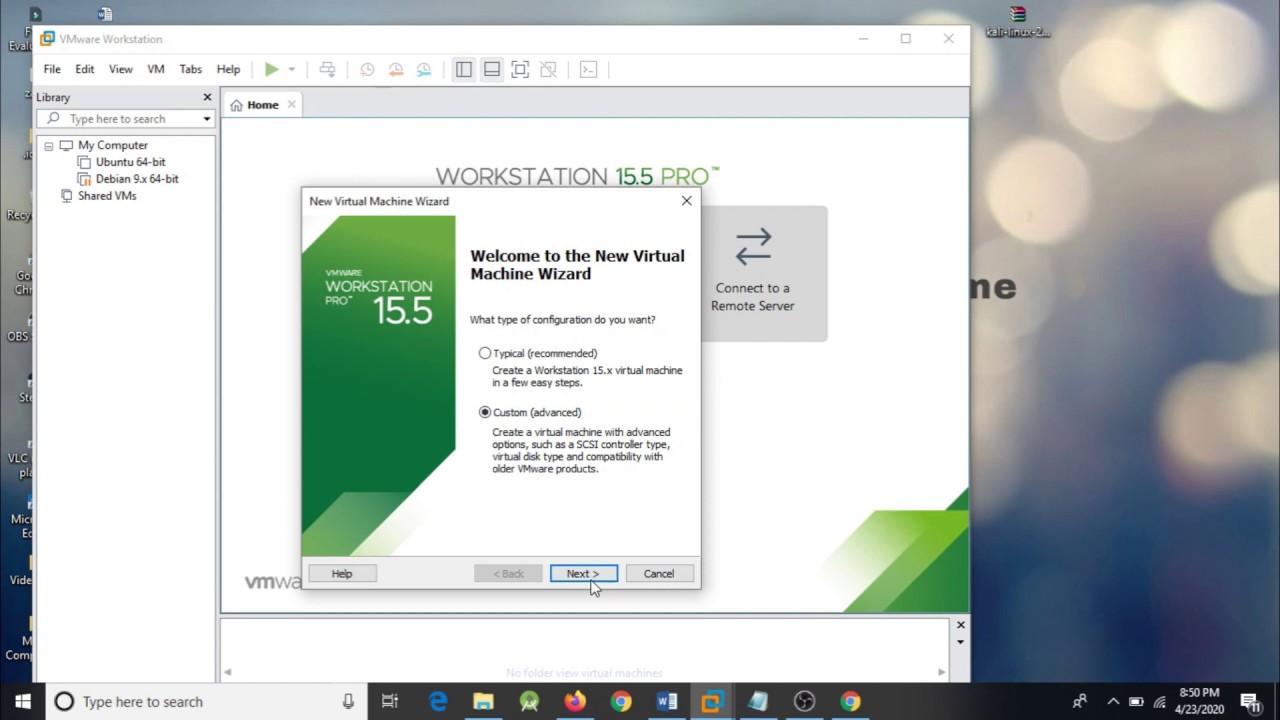The height and width of the screenshot is (720, 1280).
Task: Click the wizard Cancel button
Action: tap(659, 574)
